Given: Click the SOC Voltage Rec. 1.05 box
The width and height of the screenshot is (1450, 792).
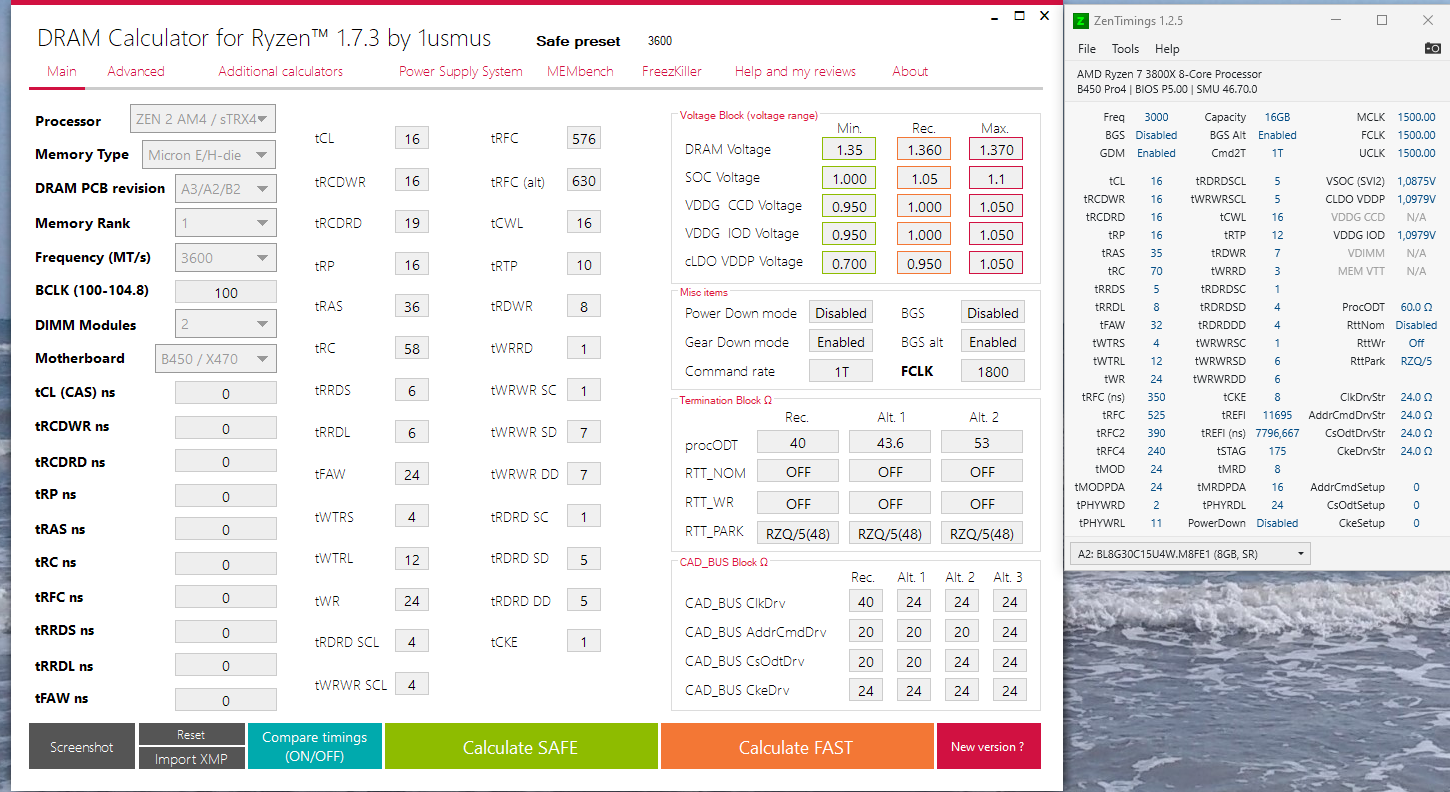Looking at the screenshot, I should [x=924, y=178].
